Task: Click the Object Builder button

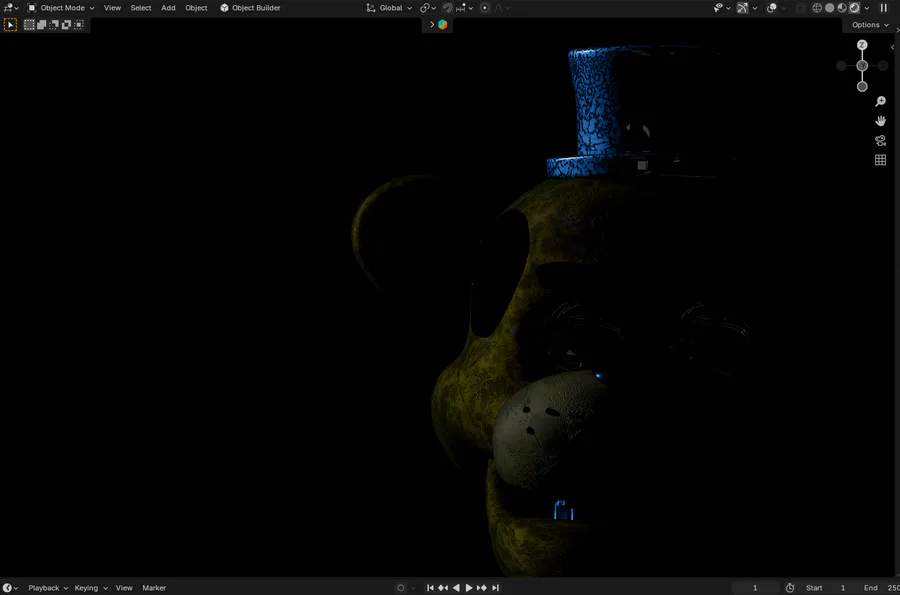Action: 250,7
